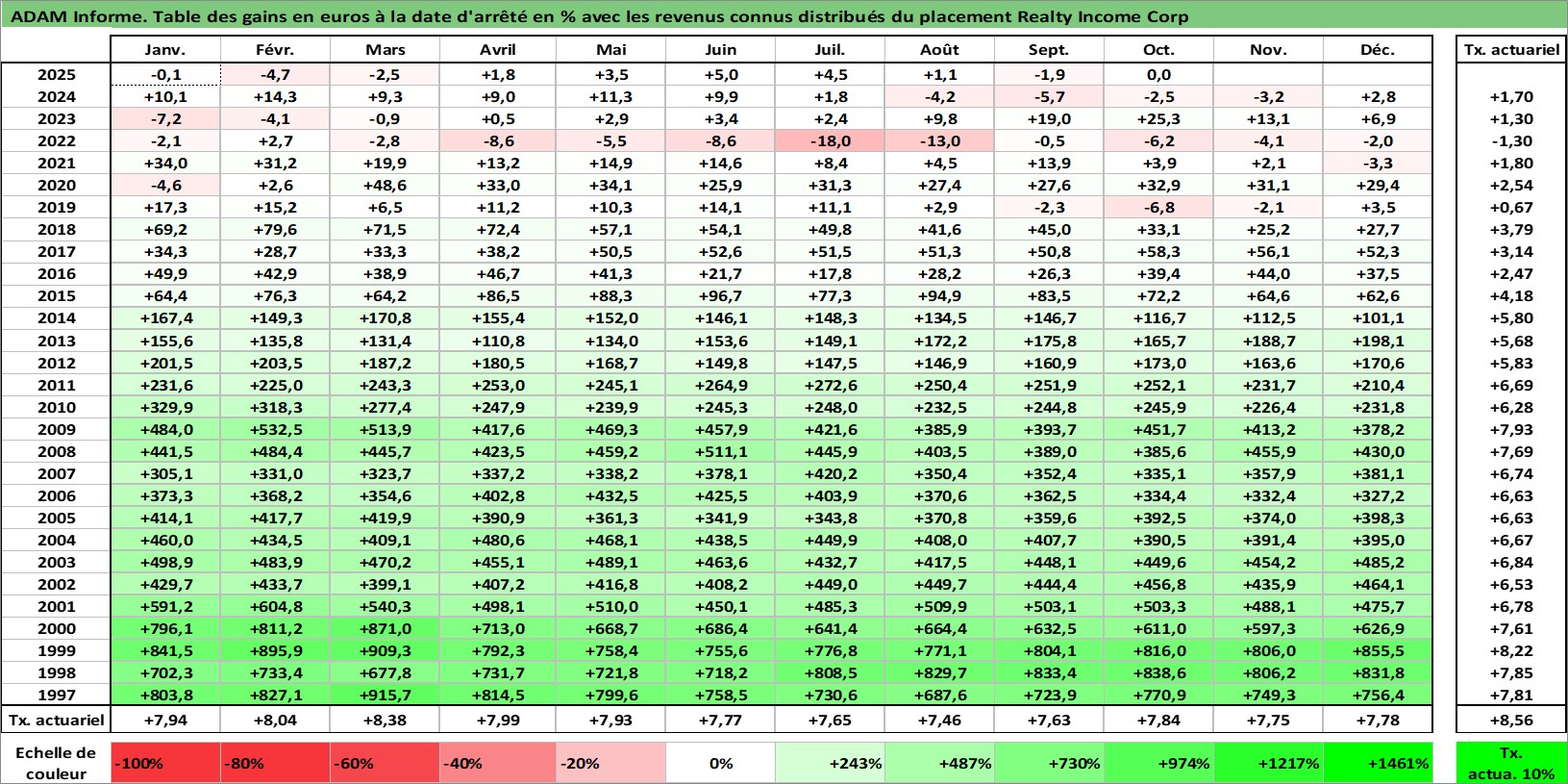Select bottom-row Janv. rate +7,94
Viewport: 1568px width, 784px height.
tap(165, 720)
